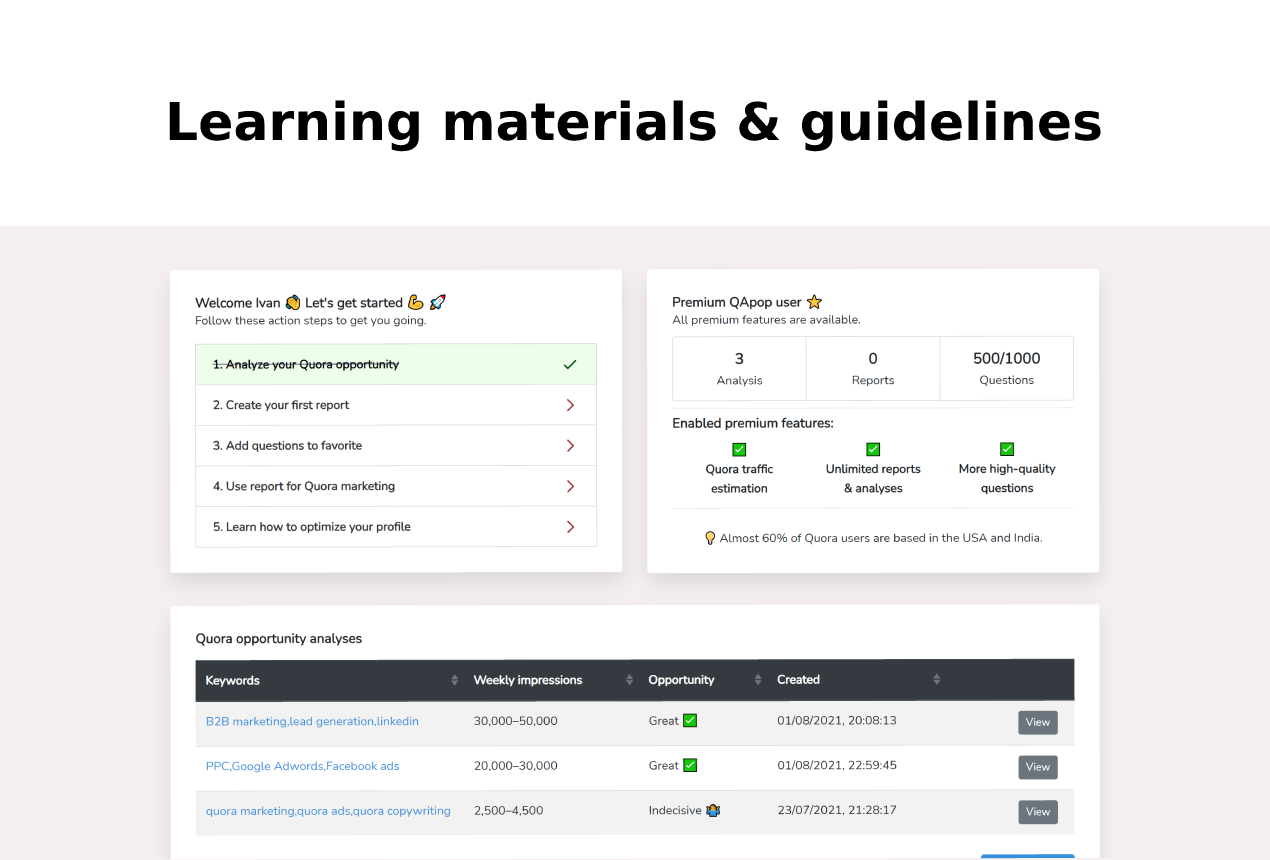
Task: Sort the Created column
Action: coord(934,679)
